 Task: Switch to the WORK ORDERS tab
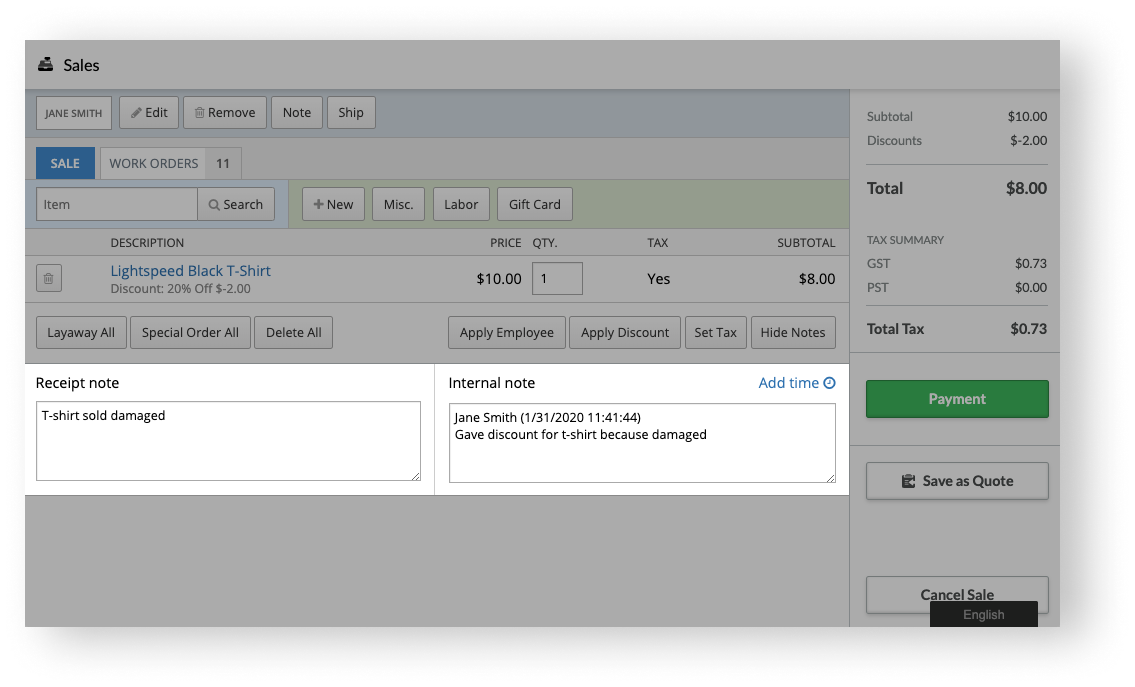pos(154,162)
